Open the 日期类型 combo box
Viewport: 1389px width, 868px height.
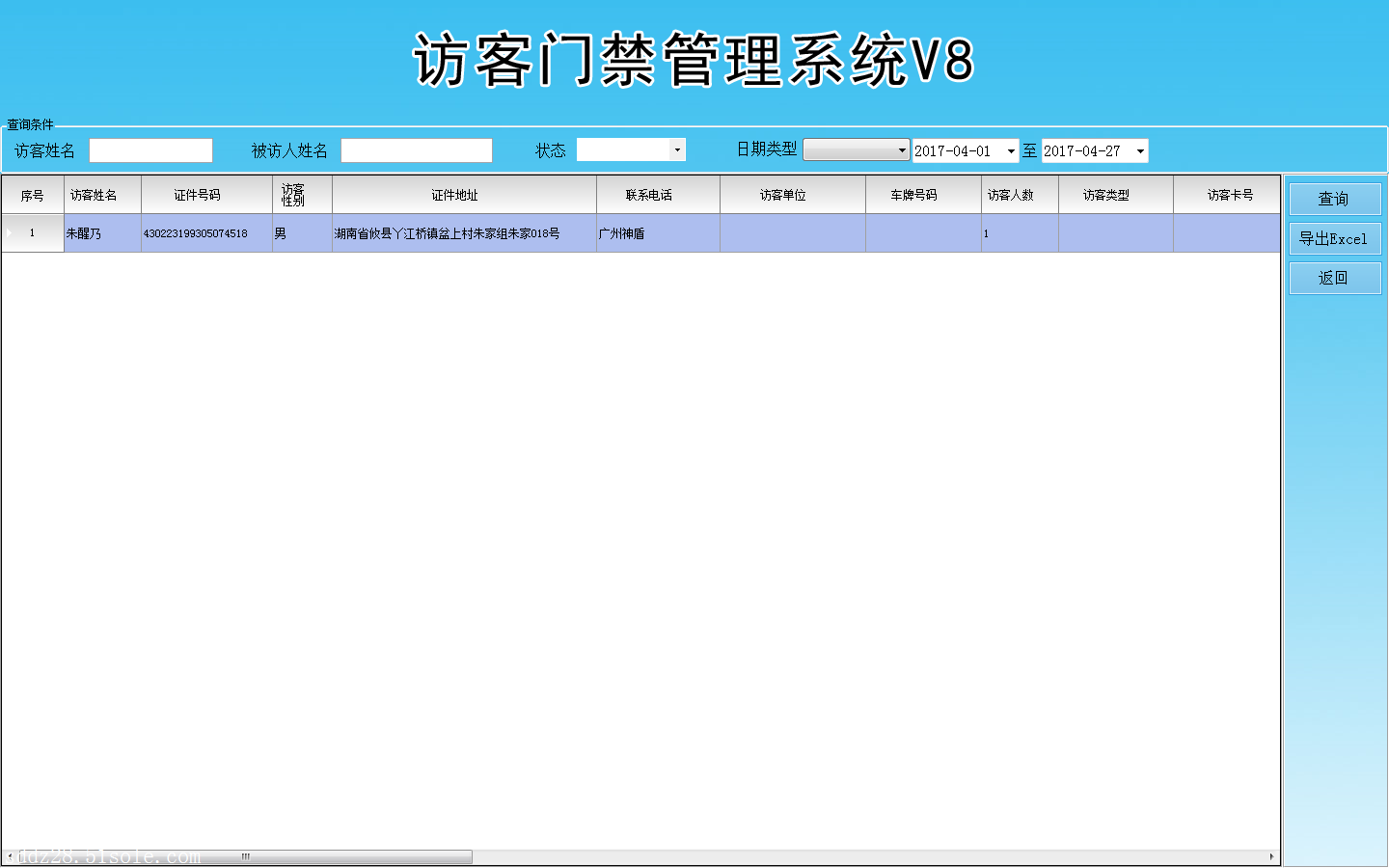(857, 149)
